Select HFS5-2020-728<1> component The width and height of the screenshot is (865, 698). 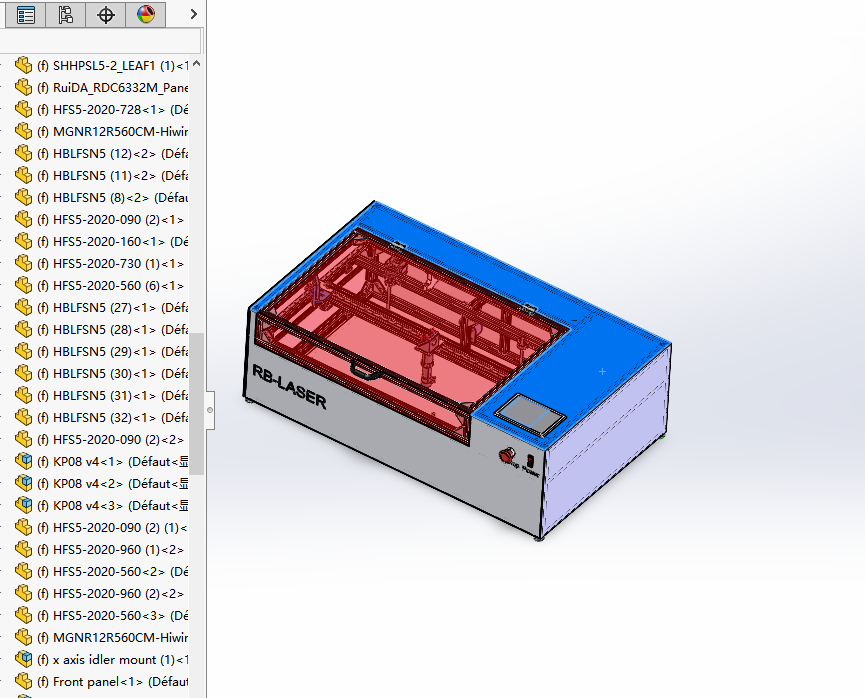(x=112, y=110)
